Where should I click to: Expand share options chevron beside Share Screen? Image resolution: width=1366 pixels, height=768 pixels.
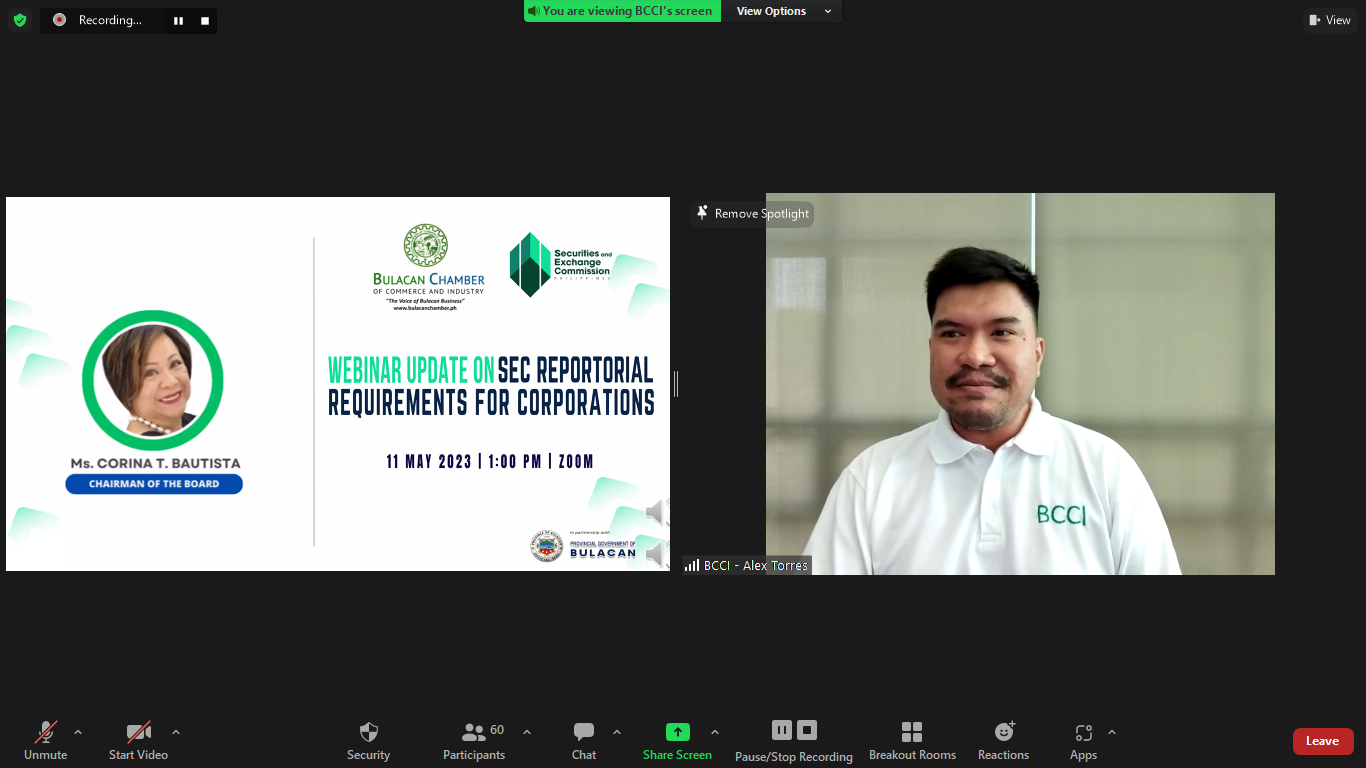[x=715, y=732]
